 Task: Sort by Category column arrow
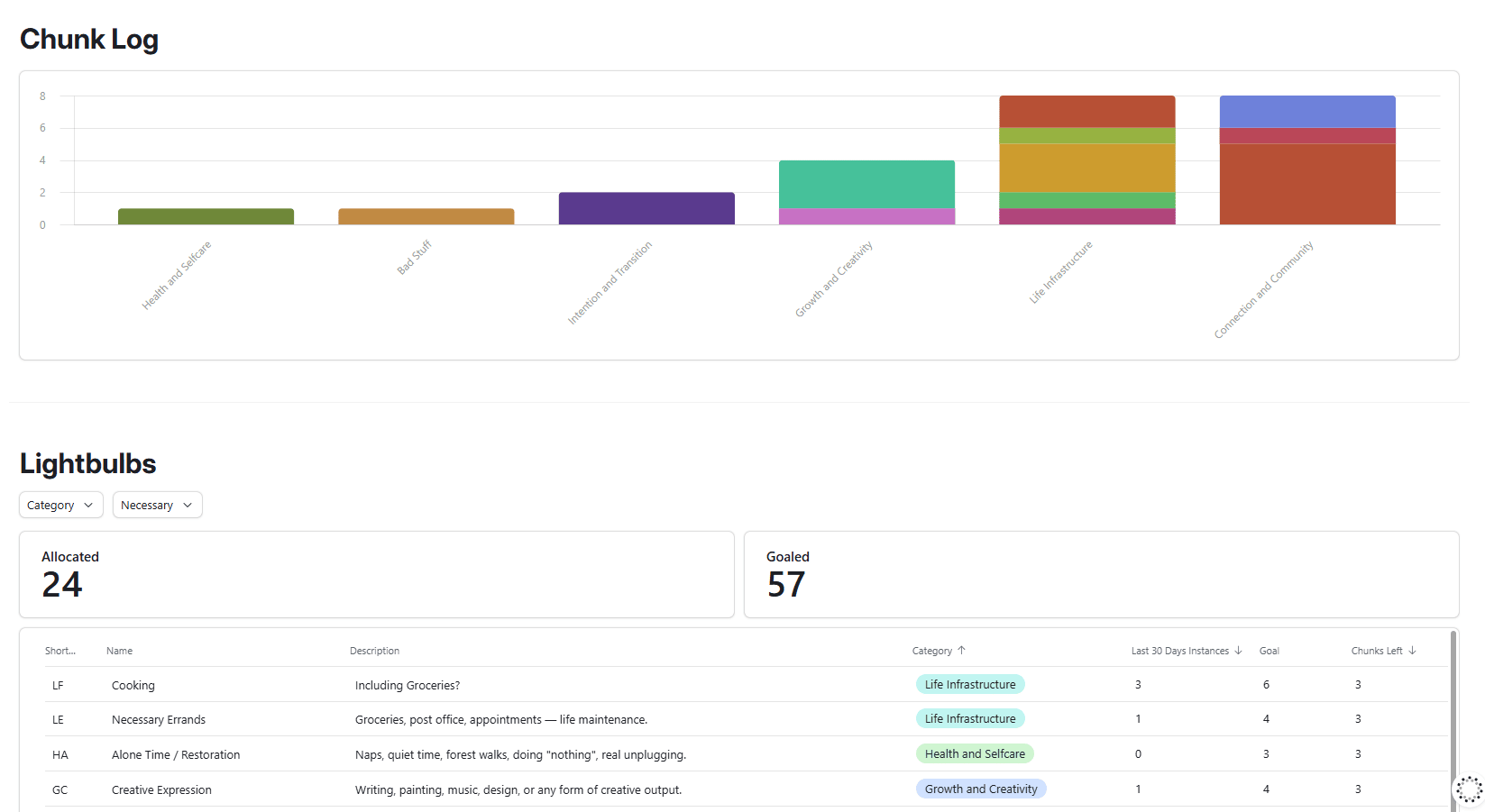click(x=961, y=651)
